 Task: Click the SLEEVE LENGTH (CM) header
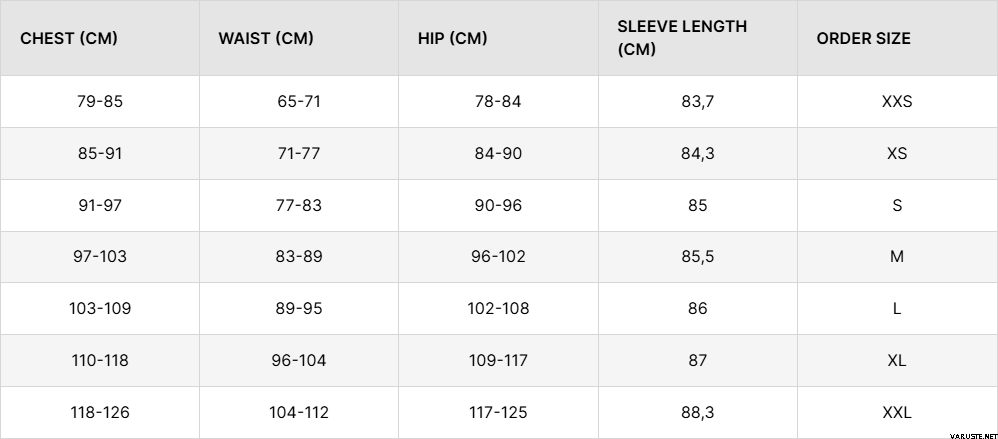[x=682, y=38]
